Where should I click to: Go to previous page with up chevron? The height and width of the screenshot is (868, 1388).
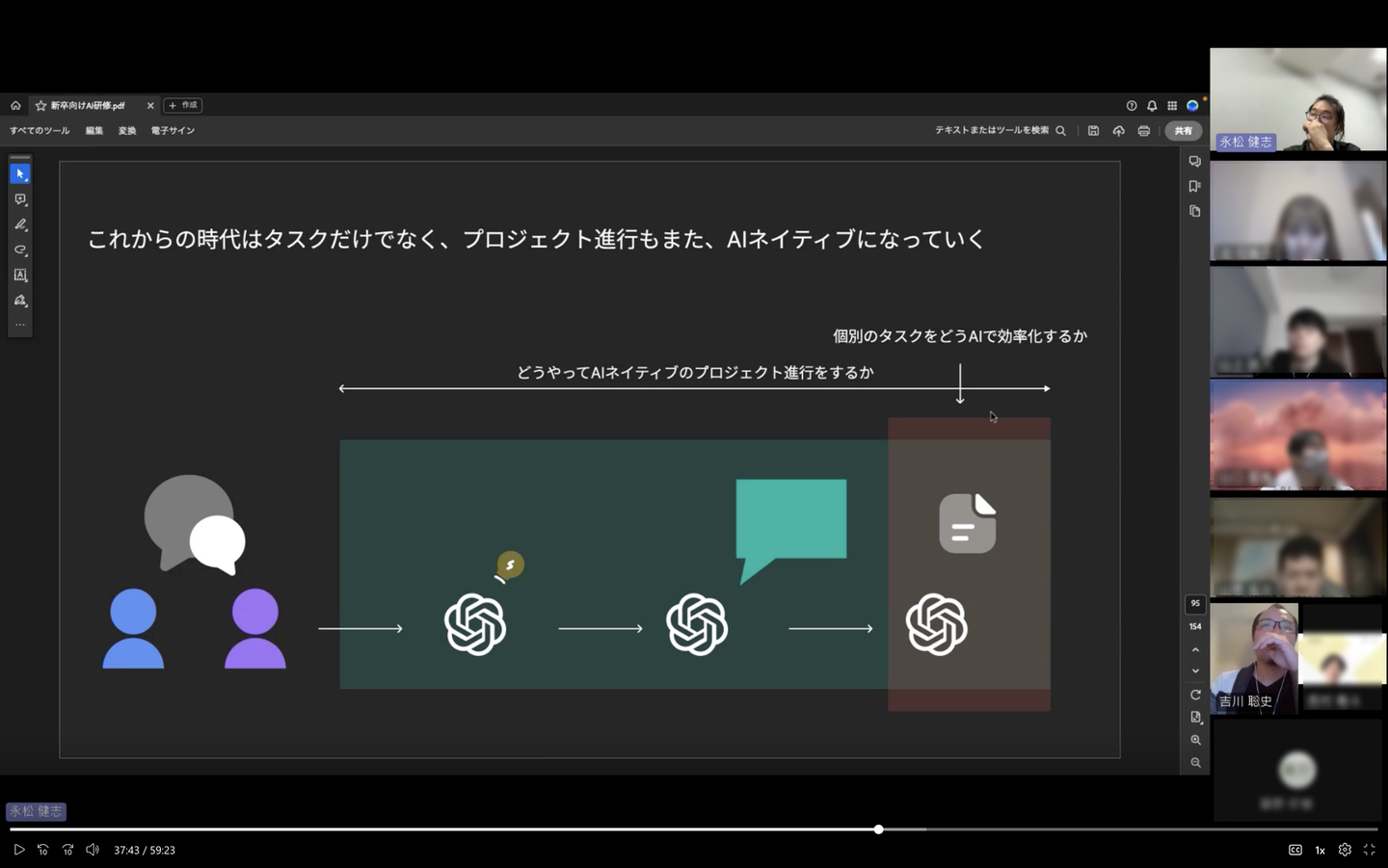coord(1195,650)
